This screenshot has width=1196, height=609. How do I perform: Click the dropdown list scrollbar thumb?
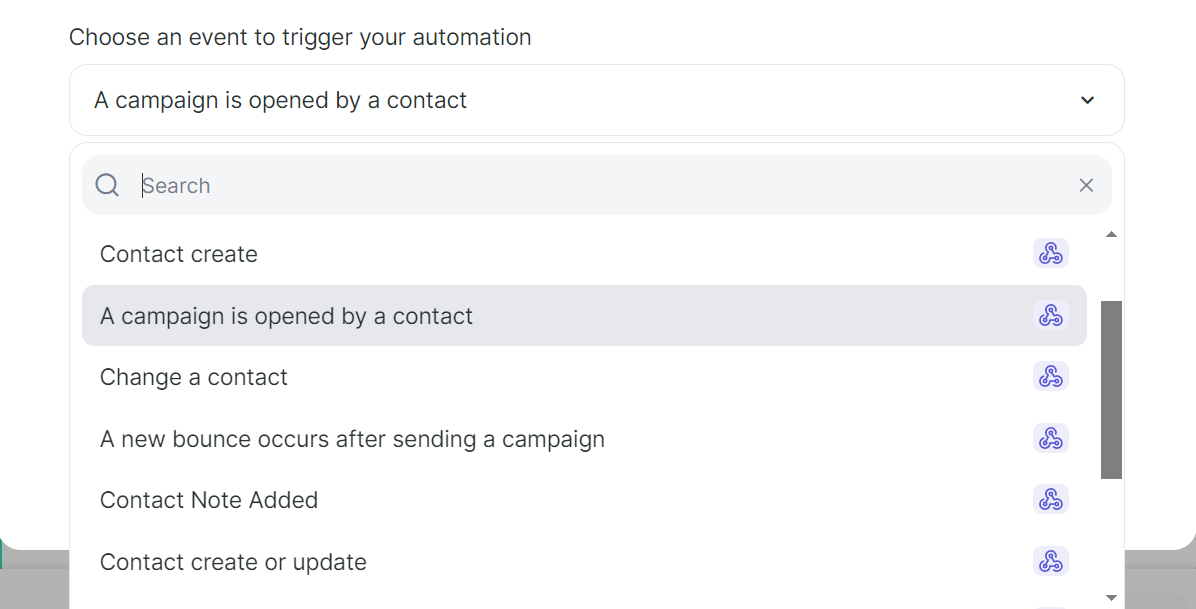coord(1111,390)
